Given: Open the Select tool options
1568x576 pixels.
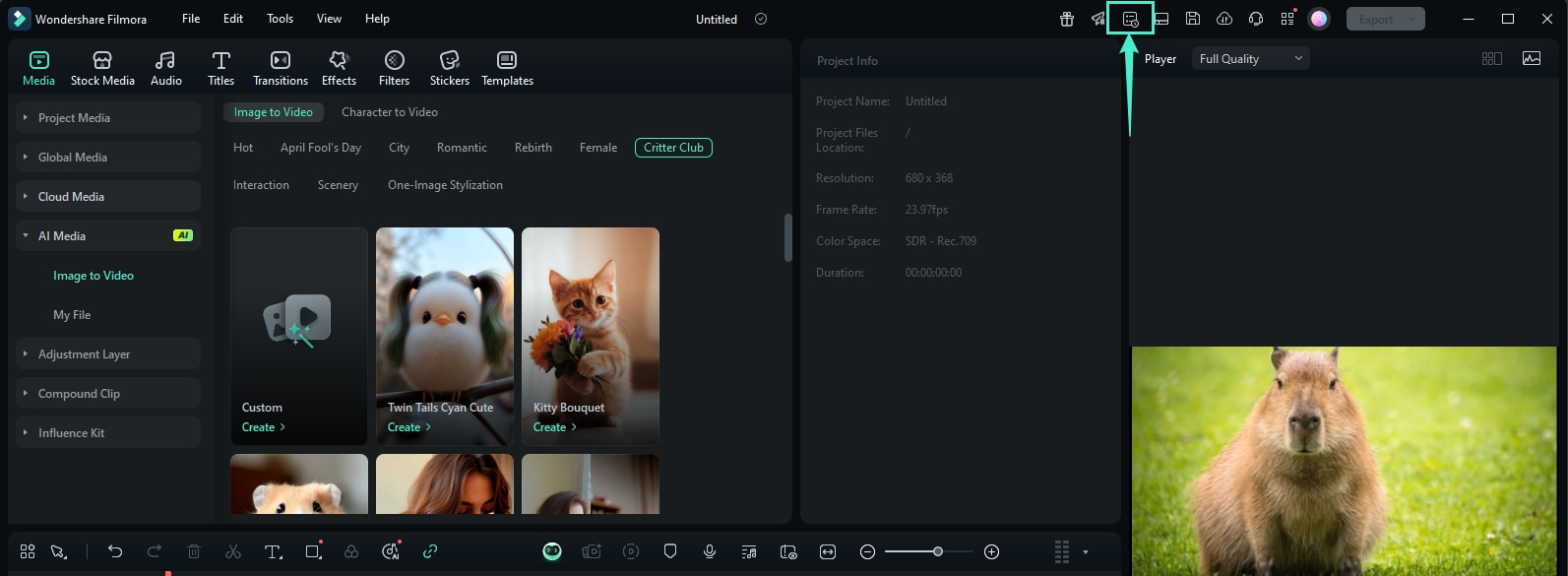Looking at the screenshot, I should click(x=59, y=551).
